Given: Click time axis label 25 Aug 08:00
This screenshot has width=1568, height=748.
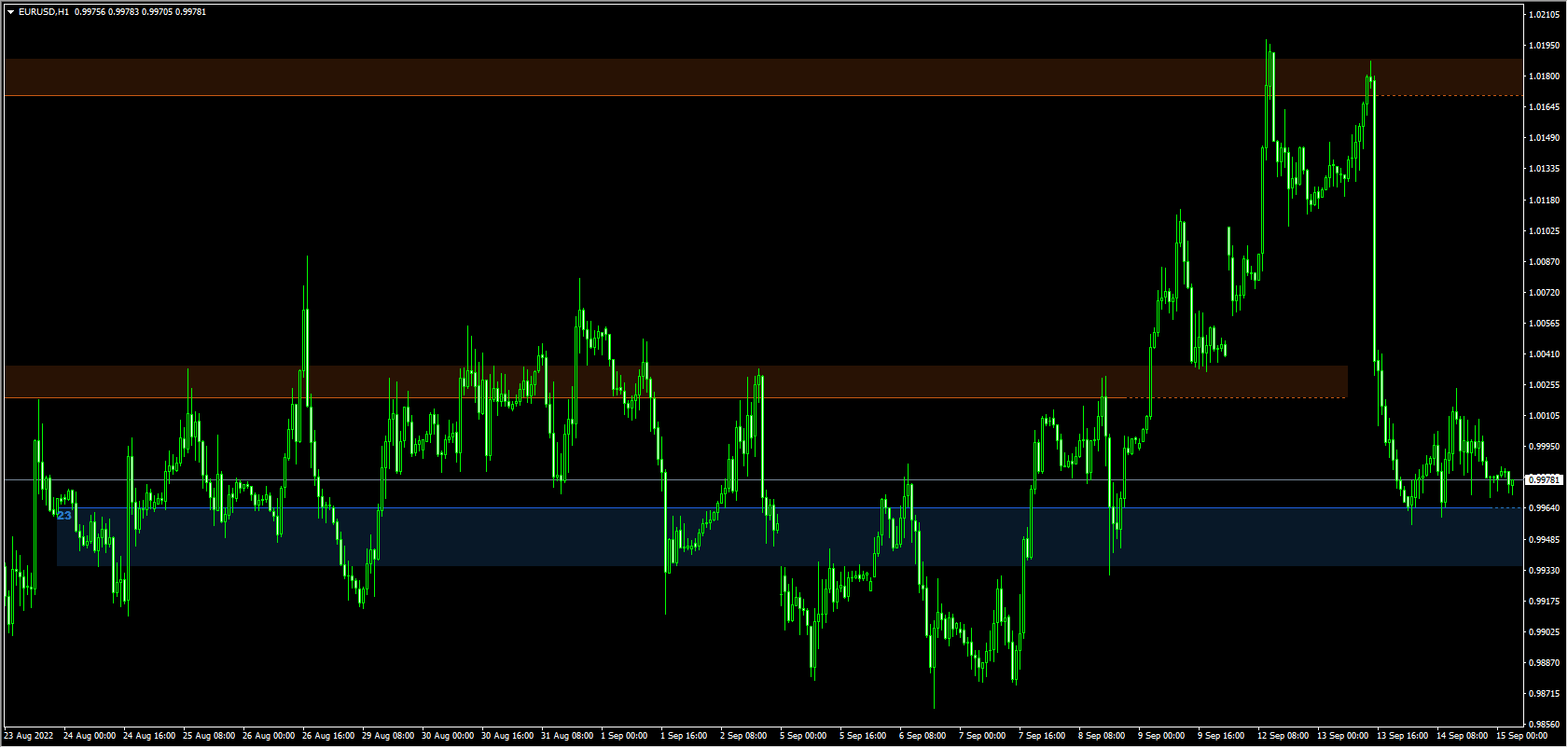Looking at the screenshot, I should coord(209,736).
